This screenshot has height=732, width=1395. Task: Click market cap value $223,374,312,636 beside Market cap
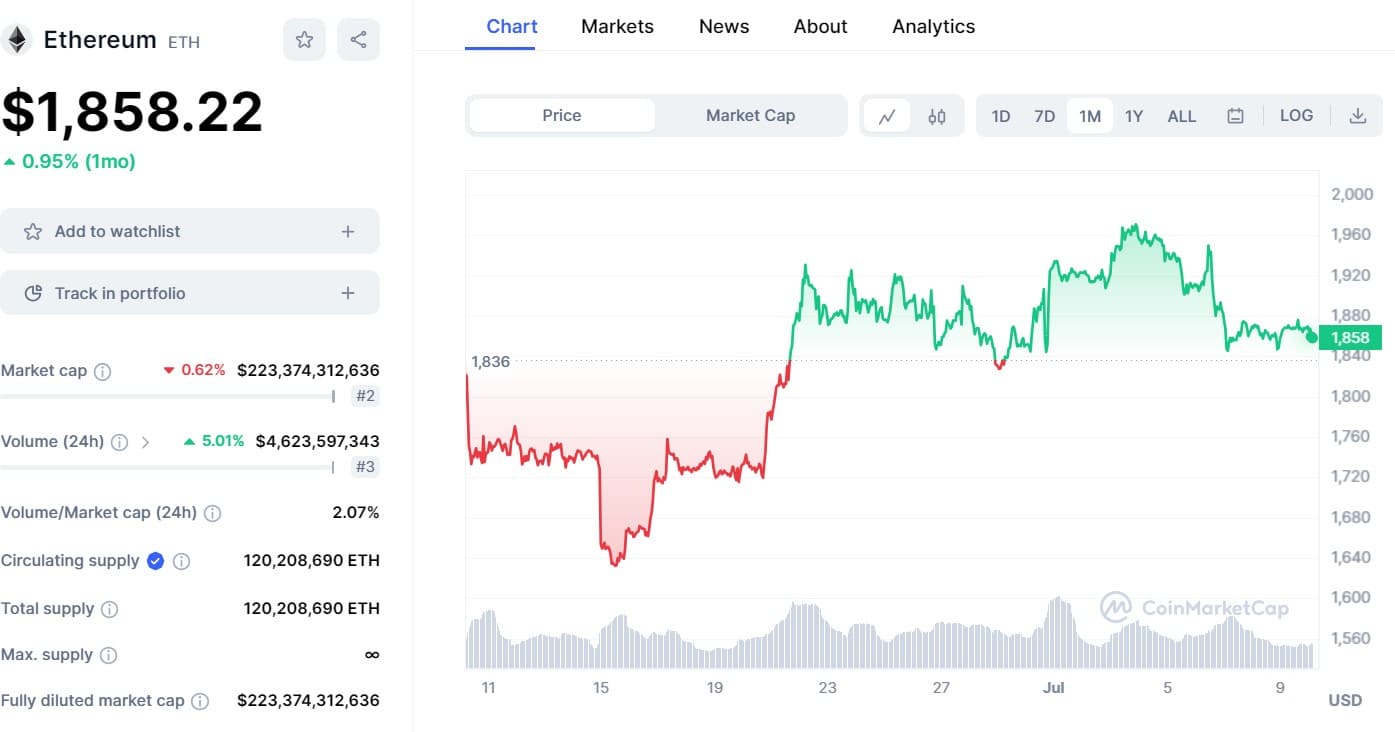coord(308,371)
